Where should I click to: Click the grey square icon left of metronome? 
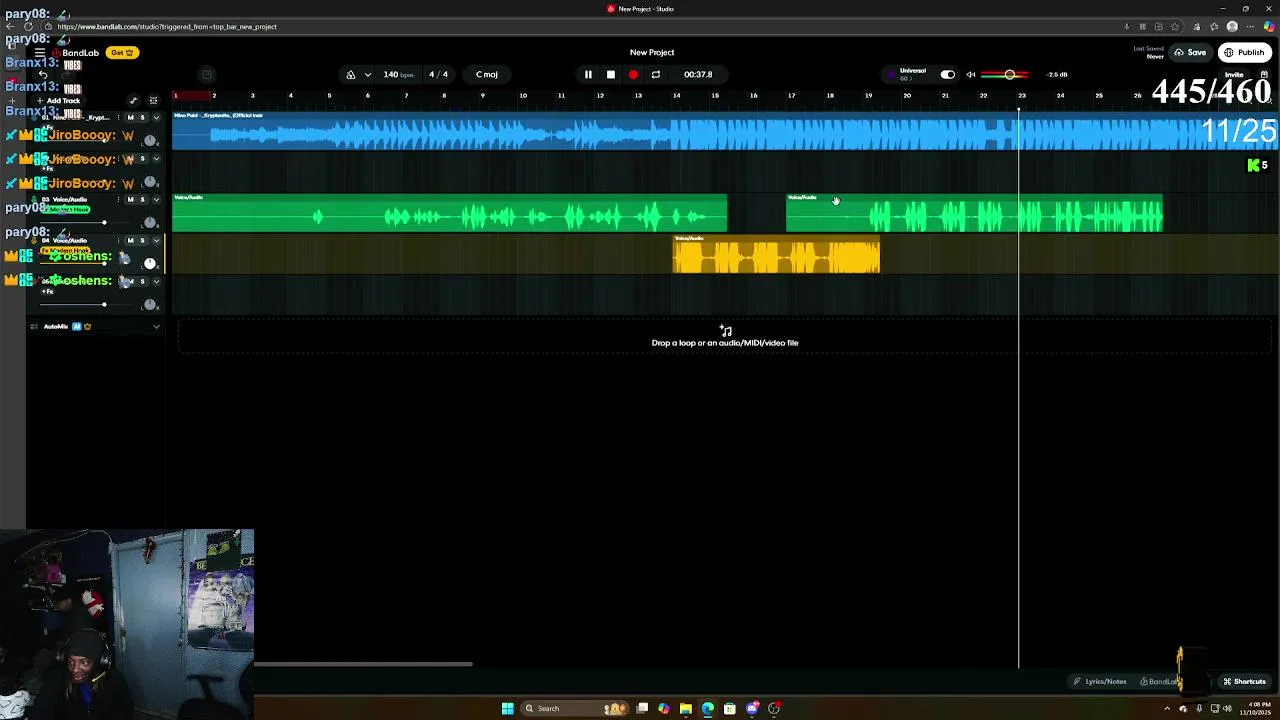[x=207, y=74]
